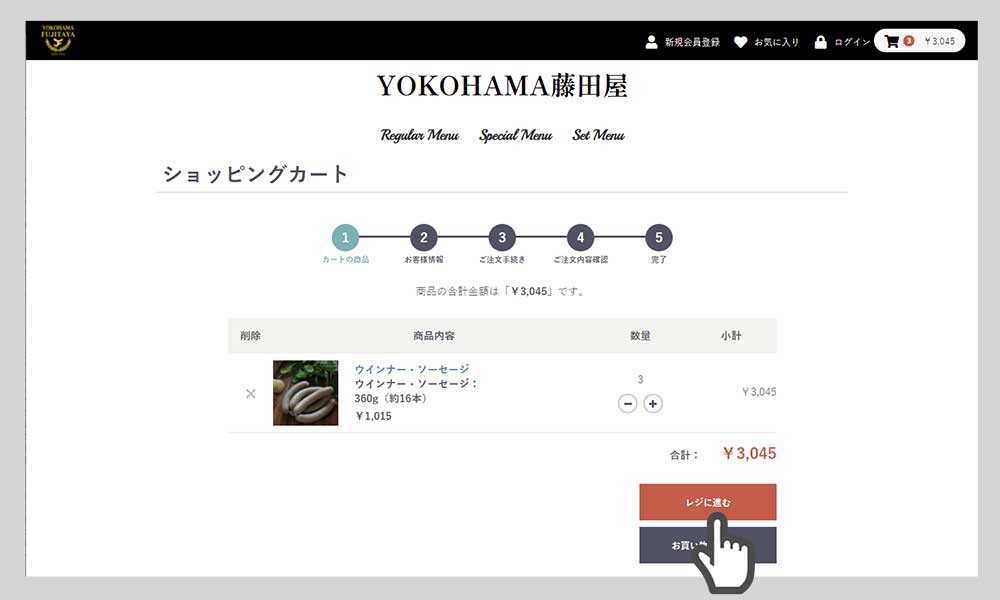Click the login padlock icon
This screenshot has height=600, width=1000.
coord(821,42)
